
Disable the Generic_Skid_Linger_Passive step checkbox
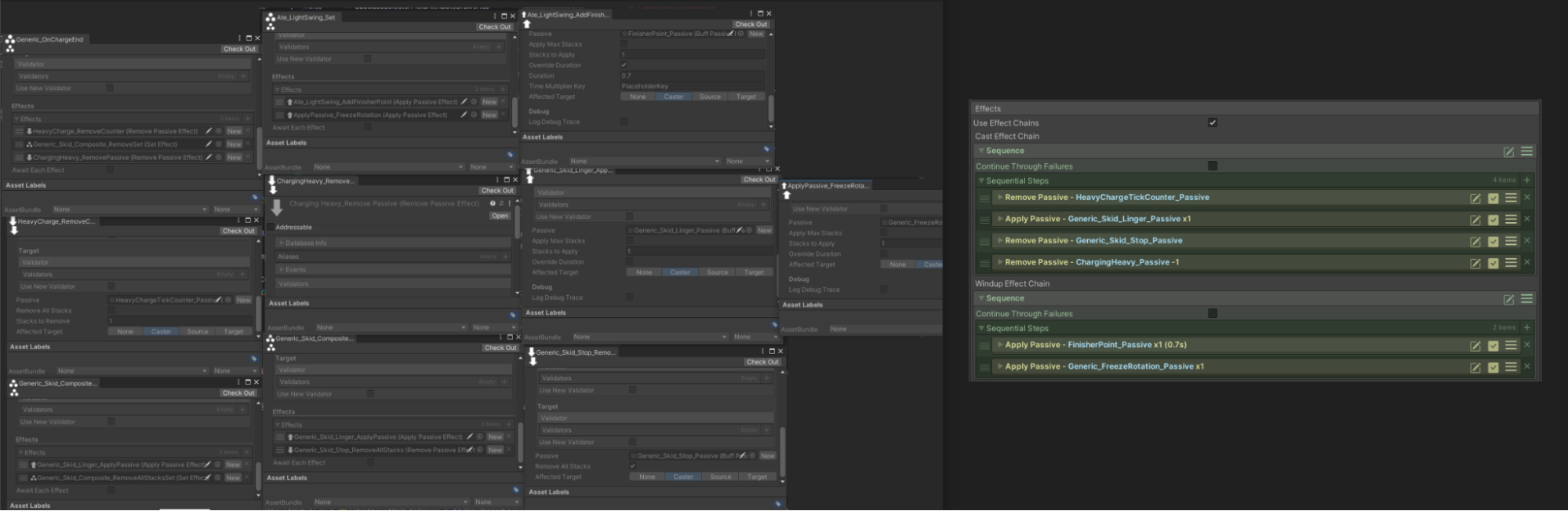click(1493, 220)
